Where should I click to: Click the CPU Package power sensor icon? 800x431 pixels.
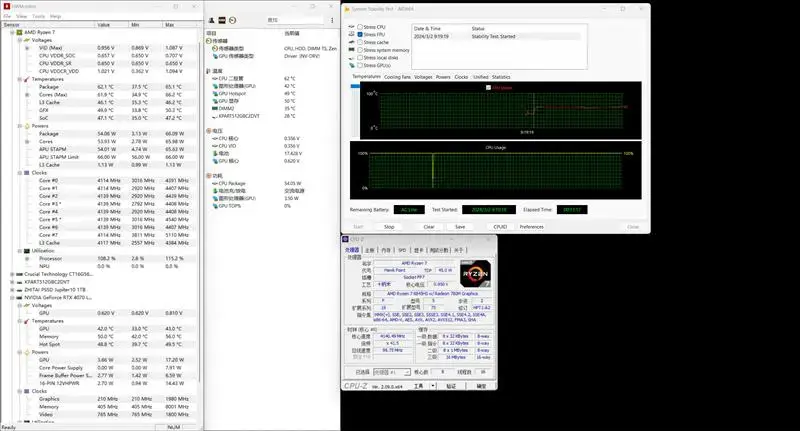[x=215, y=184]
